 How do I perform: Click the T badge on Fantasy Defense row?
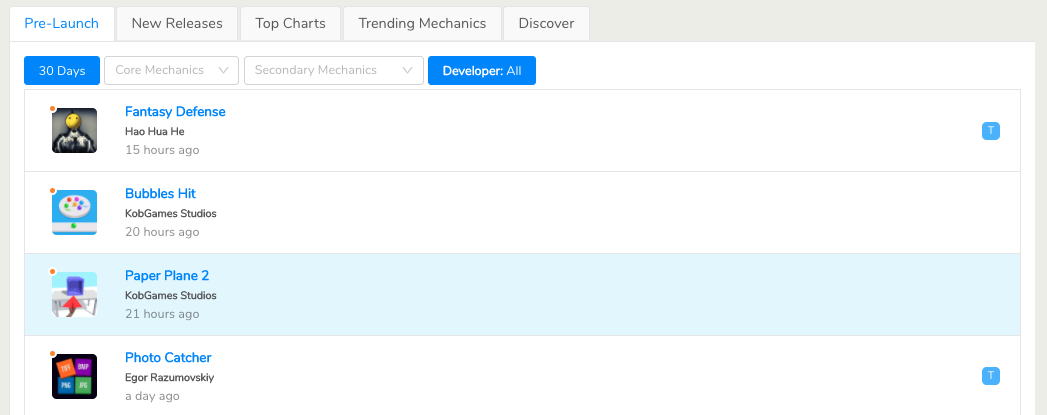pyautogui.click(x=990, y=131)
